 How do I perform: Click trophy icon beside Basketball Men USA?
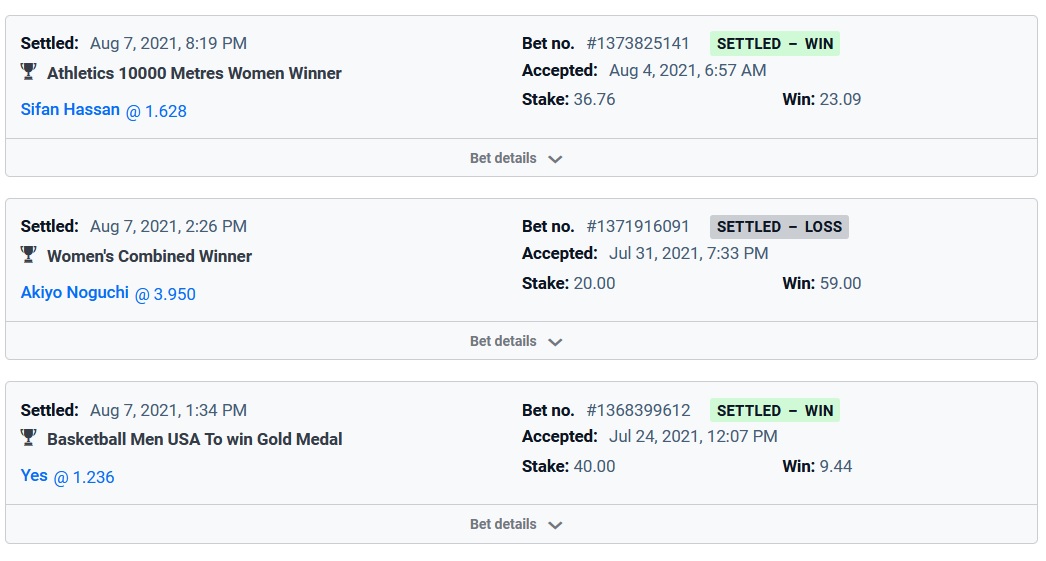[x=28, y=438]
